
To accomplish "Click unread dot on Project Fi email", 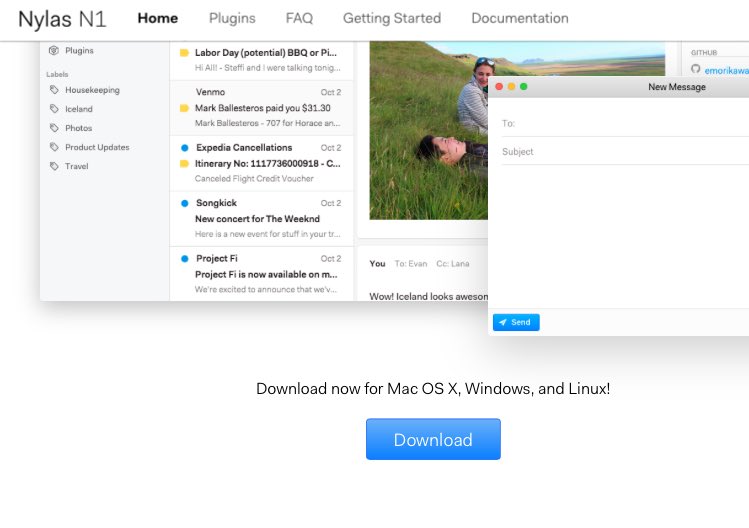I will pyautogui.click(x=184, y=259).
